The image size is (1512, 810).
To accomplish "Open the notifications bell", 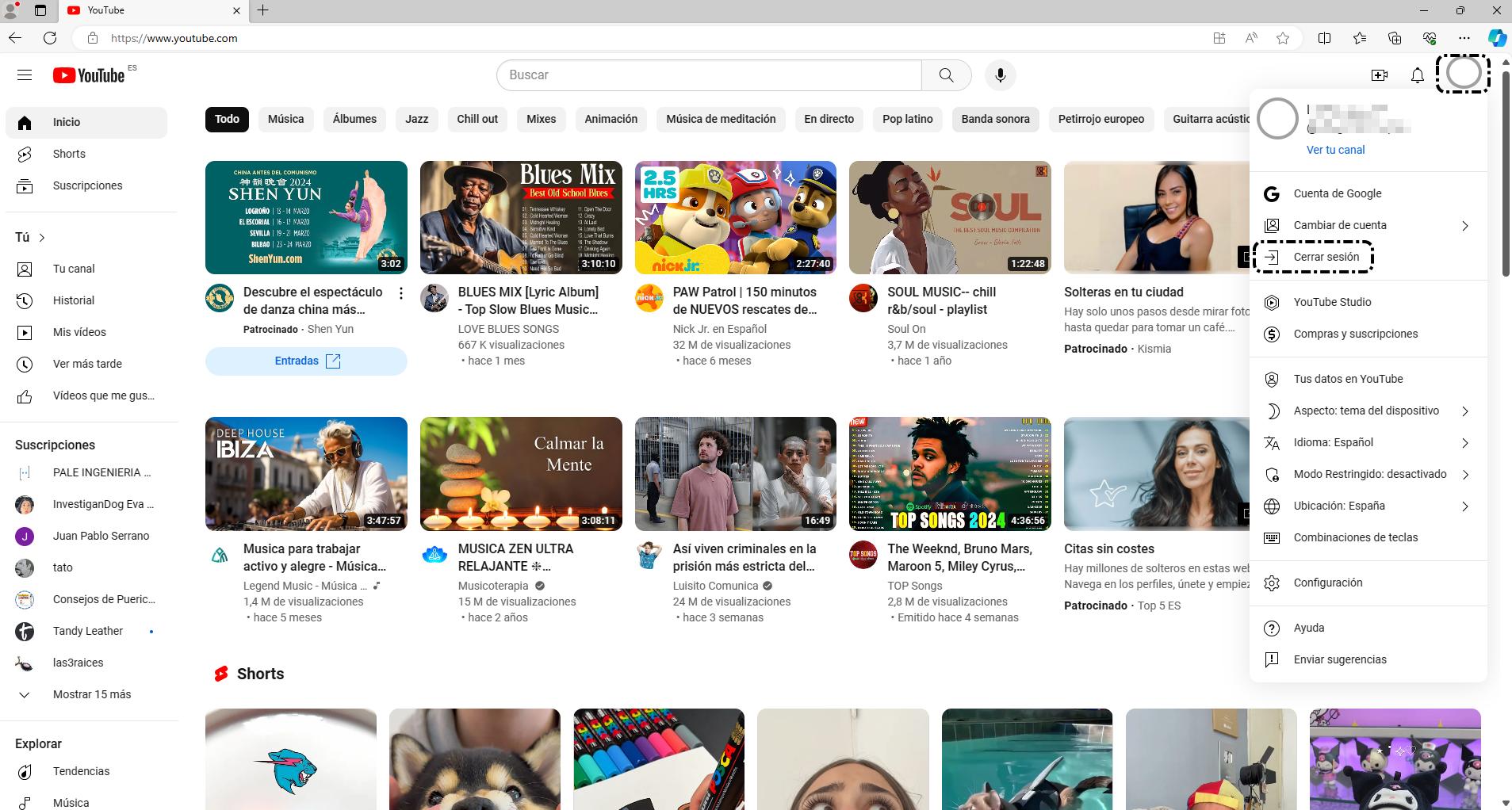I will coord(1418,75).
